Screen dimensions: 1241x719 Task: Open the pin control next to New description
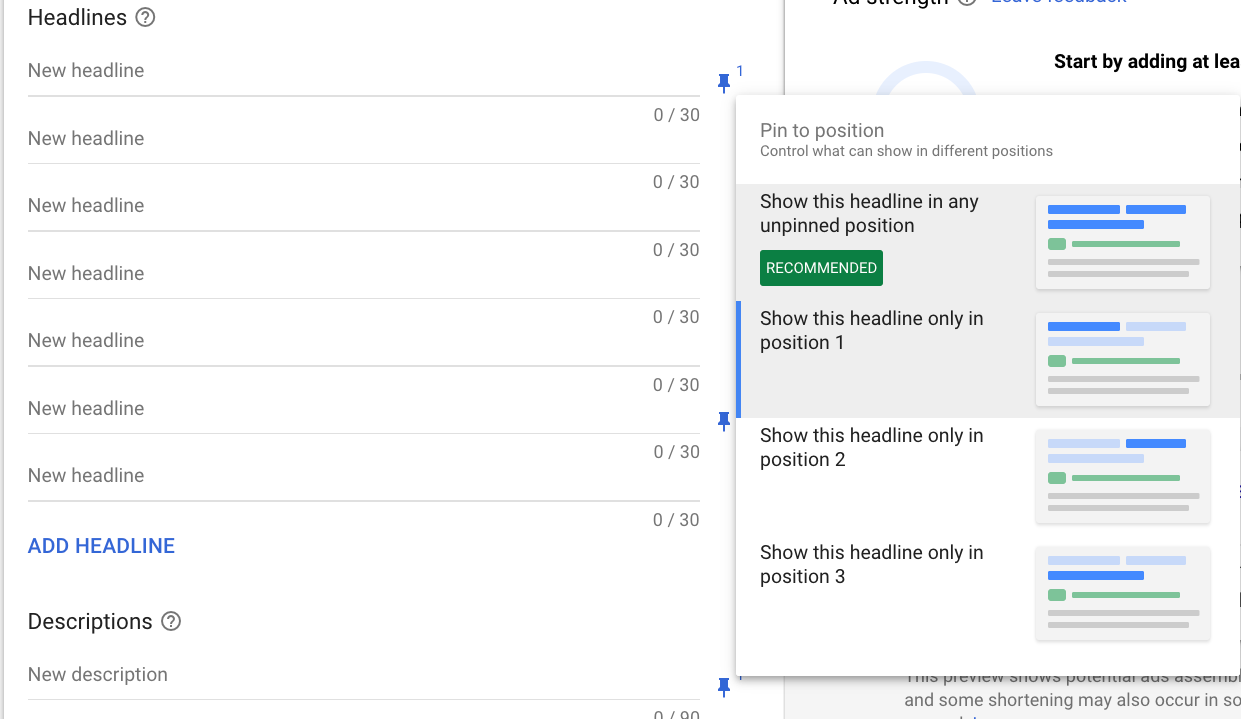(723, 687)
